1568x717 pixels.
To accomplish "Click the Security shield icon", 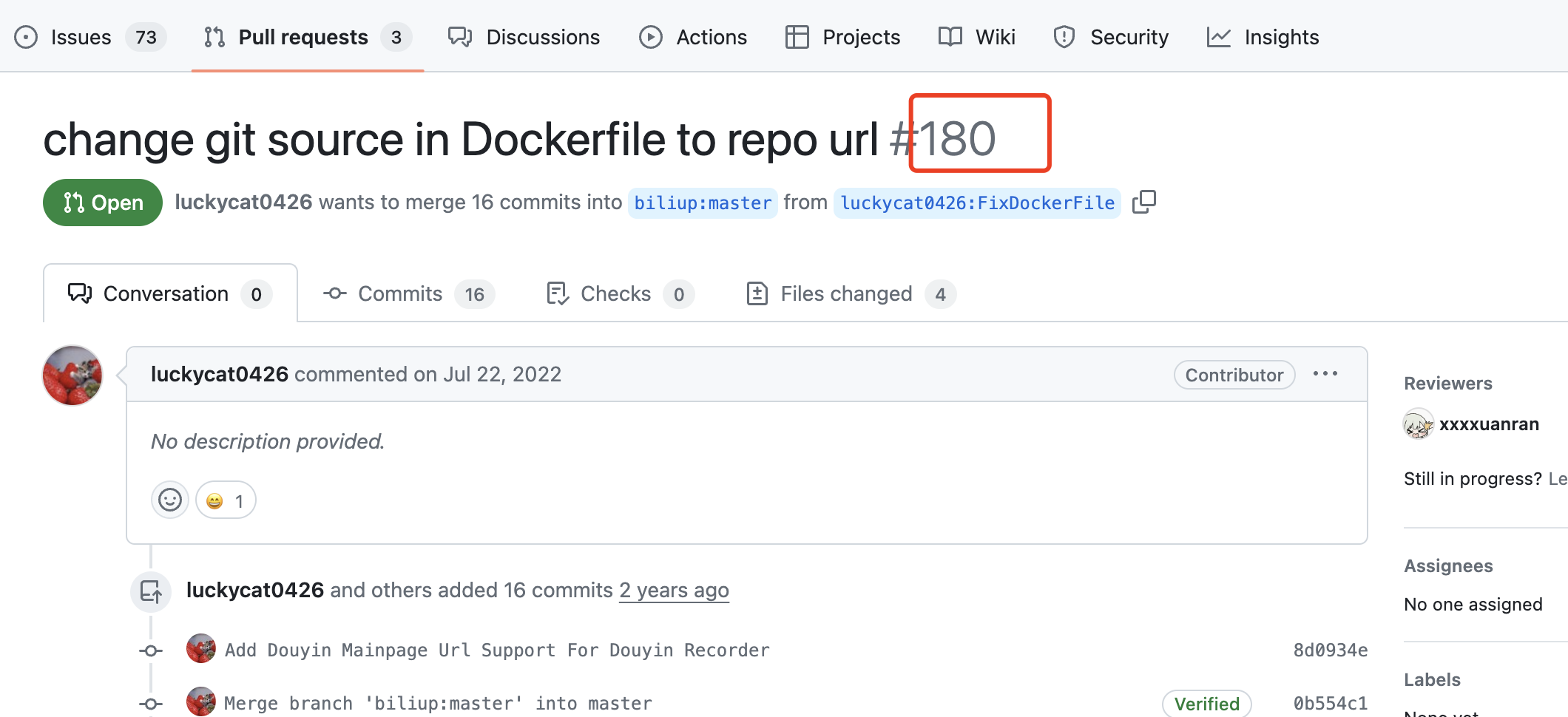I will coord(1065,37).
